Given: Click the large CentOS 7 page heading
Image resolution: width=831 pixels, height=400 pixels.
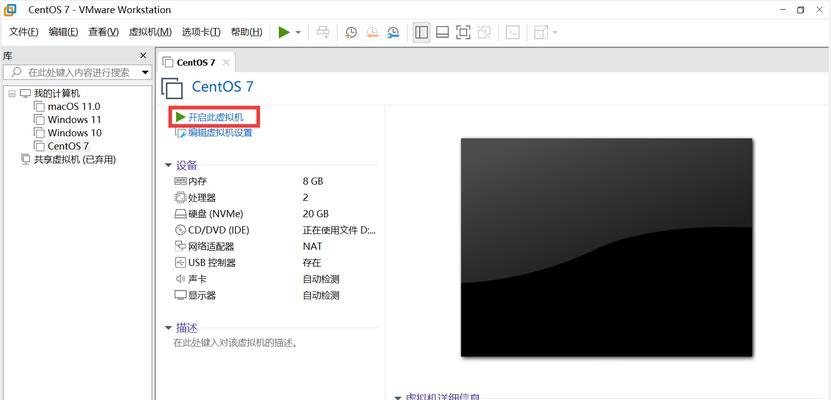Looking at the screenshot, I should [223, 87].
